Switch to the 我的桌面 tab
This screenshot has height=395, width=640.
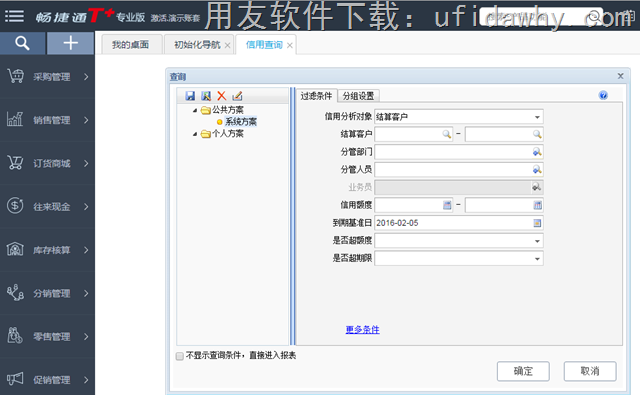[131, 44]
